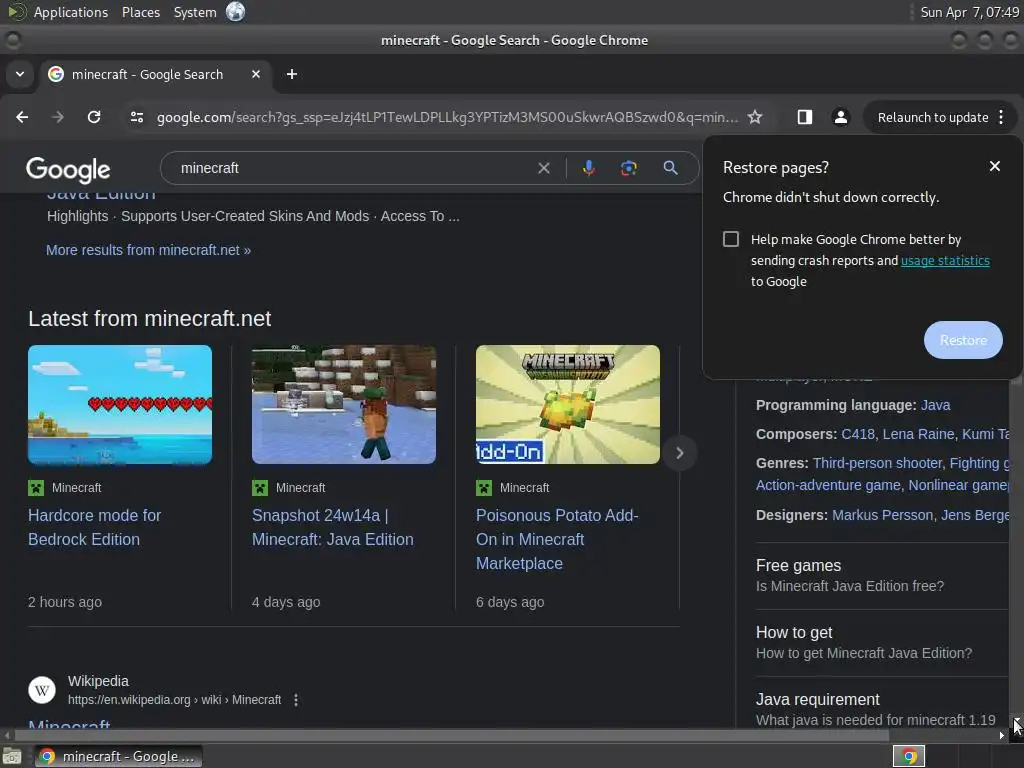This screenshot has height=768, width=1024.
Task: Open site information icon in address bar
Action: click(x=137, y=117)
